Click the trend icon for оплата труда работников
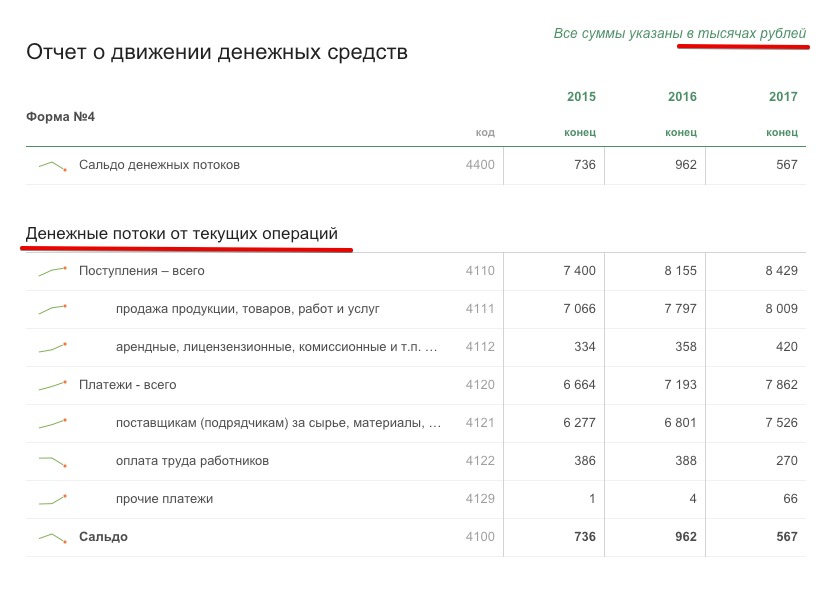 [x=52, y=461]
